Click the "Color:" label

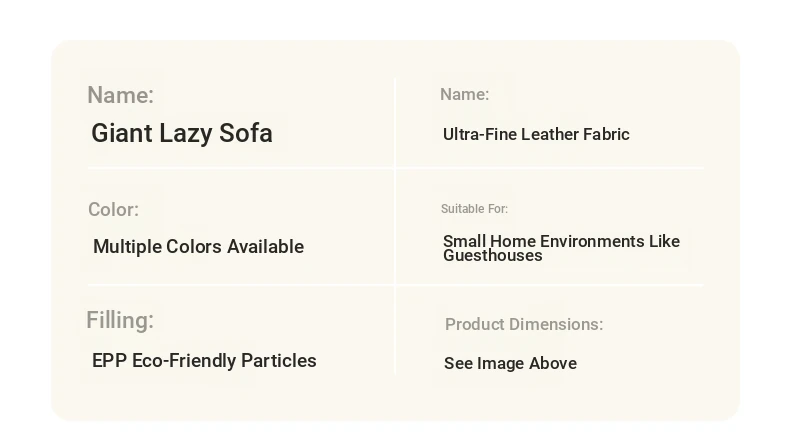click(113, 210)
